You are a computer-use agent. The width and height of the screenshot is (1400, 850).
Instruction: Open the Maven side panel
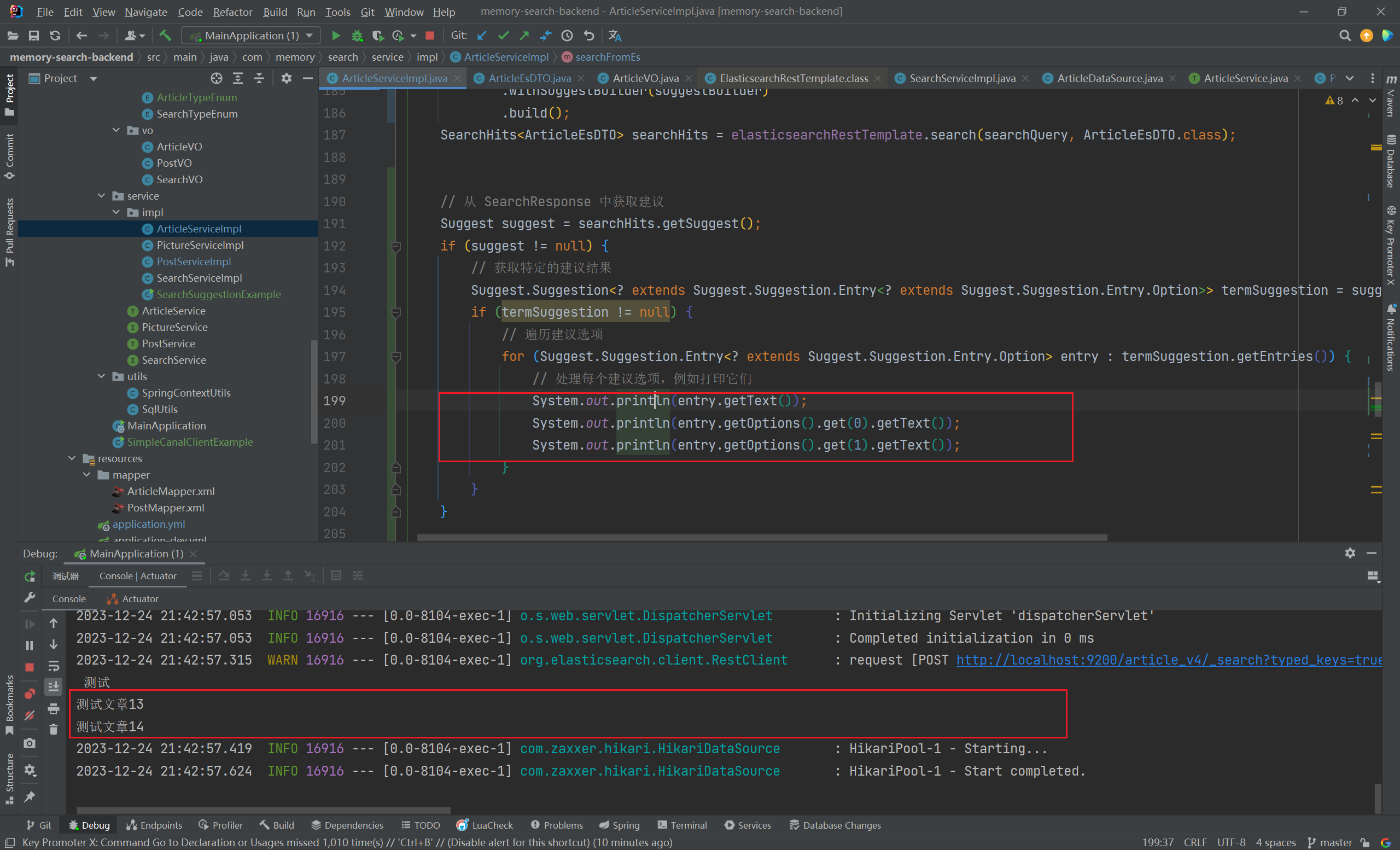coord(1390,96)
